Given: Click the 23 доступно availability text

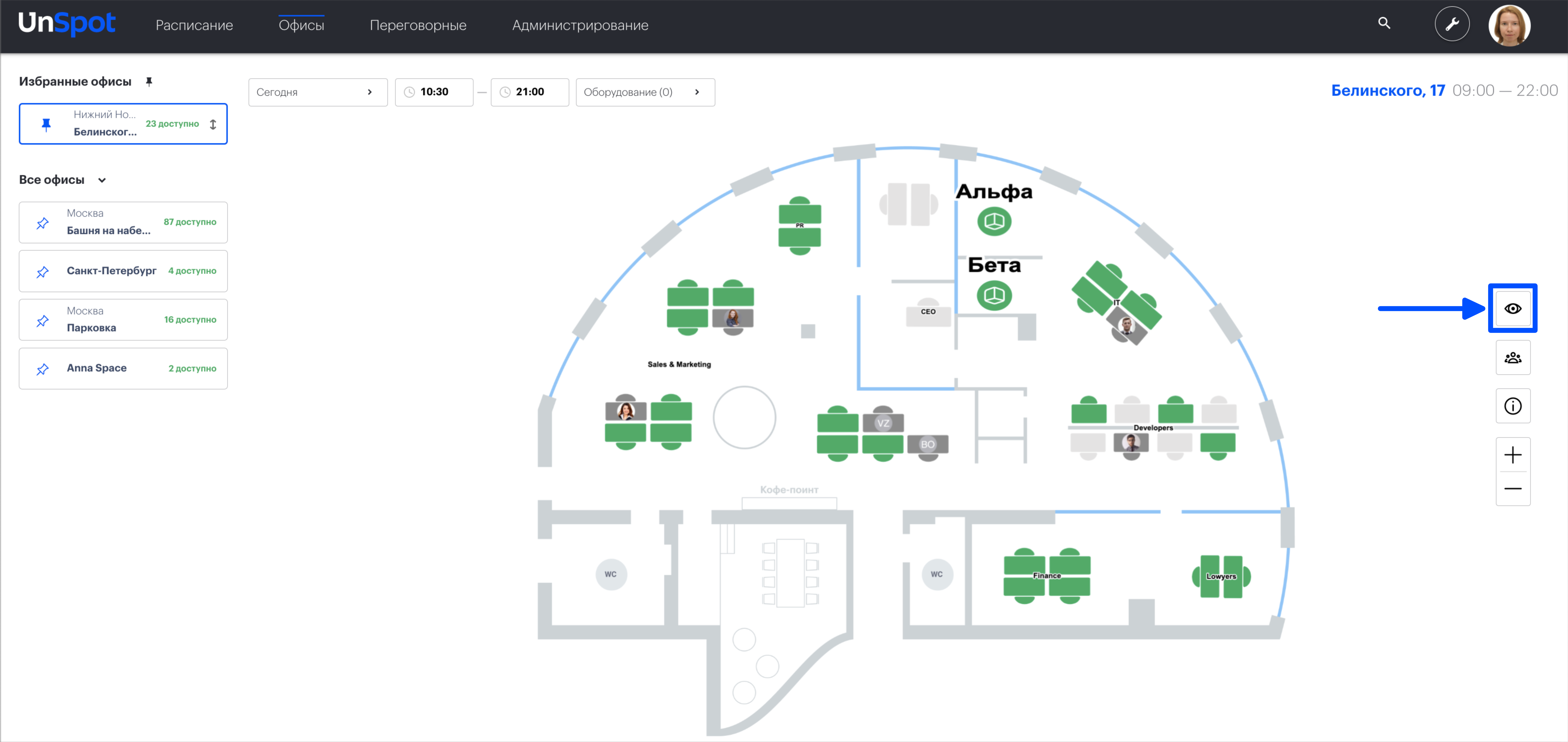Looking at the screenshot, I should coord(172,124).
